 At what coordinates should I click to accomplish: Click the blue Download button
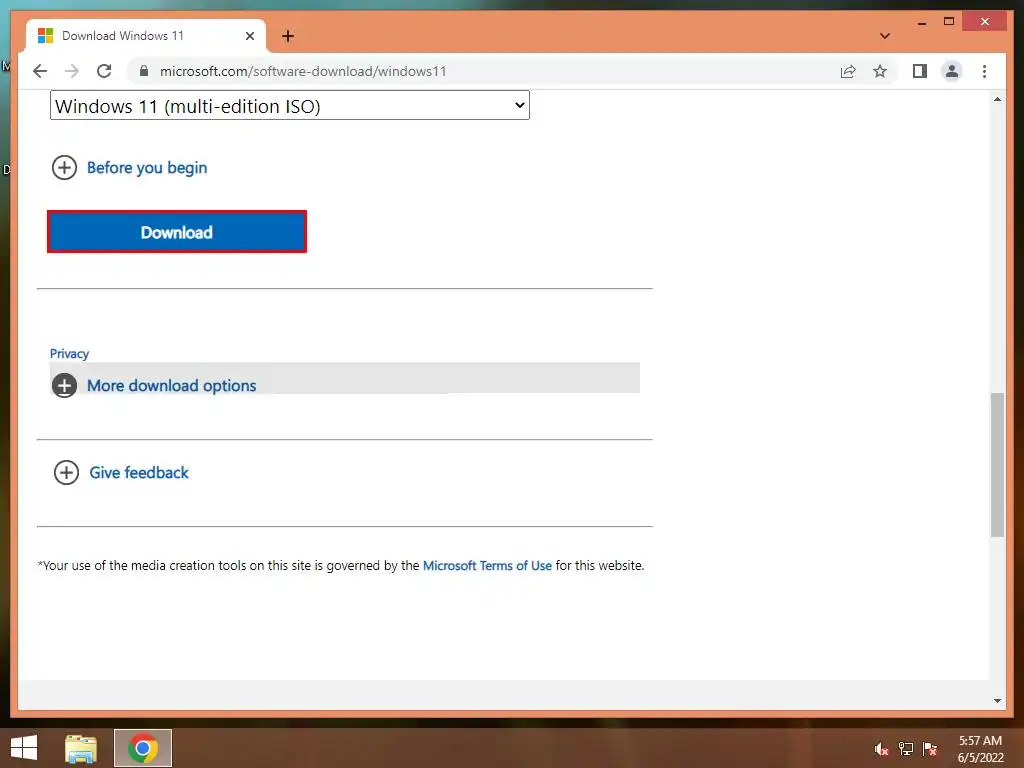click(x=177, y=232)
